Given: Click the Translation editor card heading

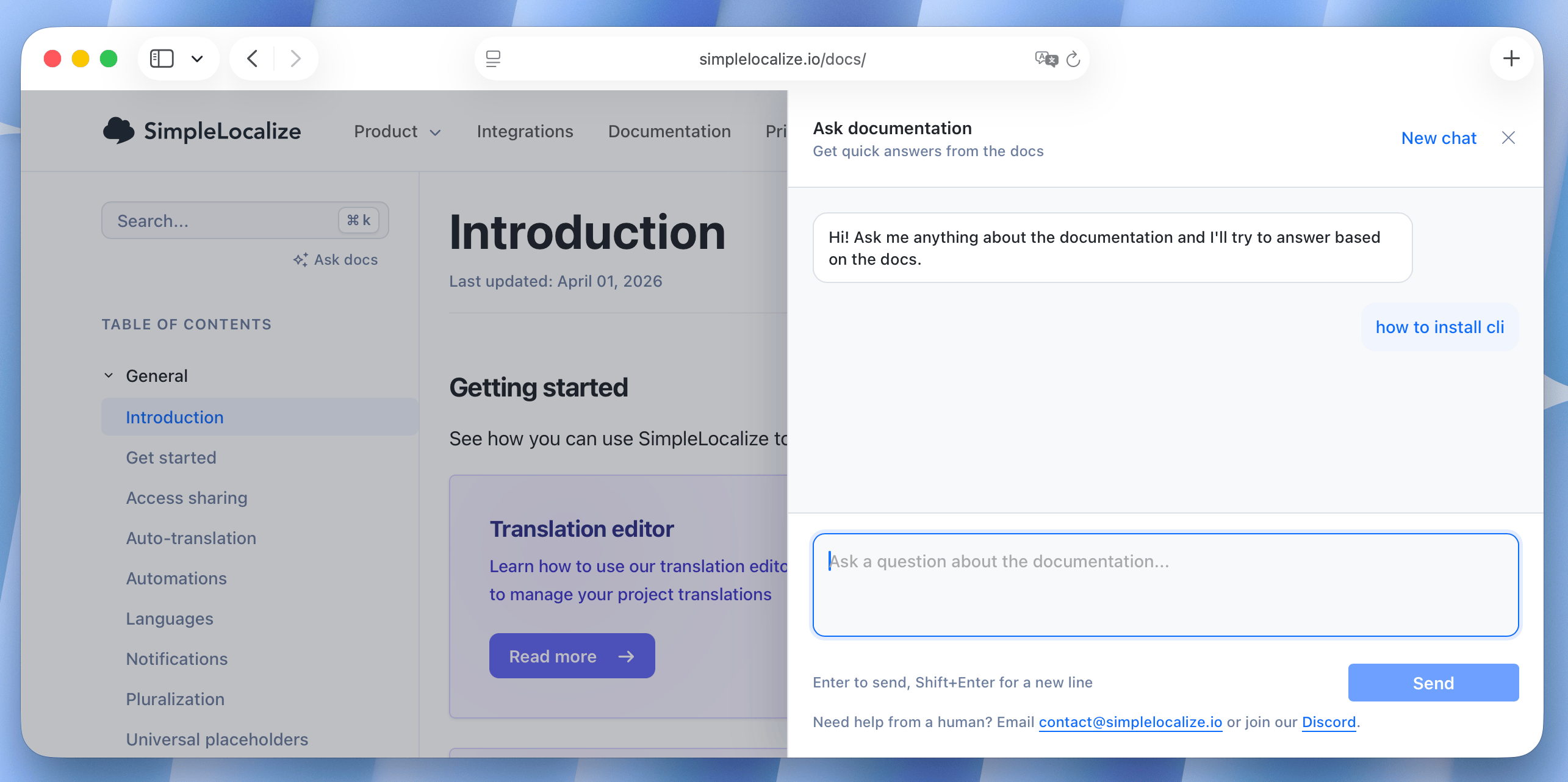Looking at the screenshot, I should coord(581,529).
